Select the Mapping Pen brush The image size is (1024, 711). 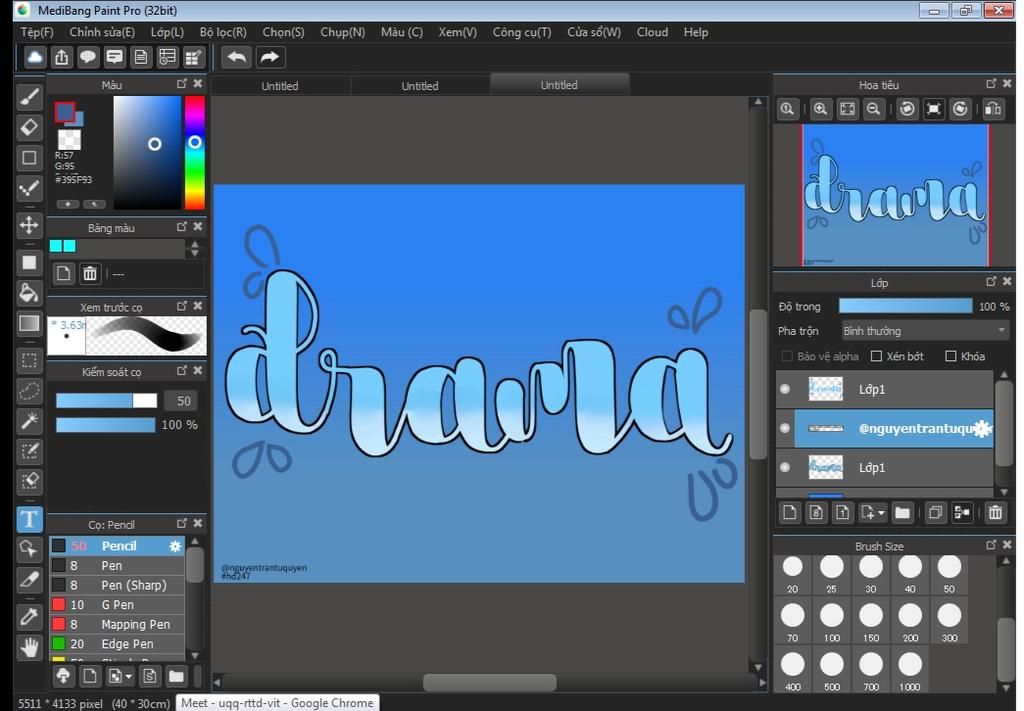[x=118, y=624]
